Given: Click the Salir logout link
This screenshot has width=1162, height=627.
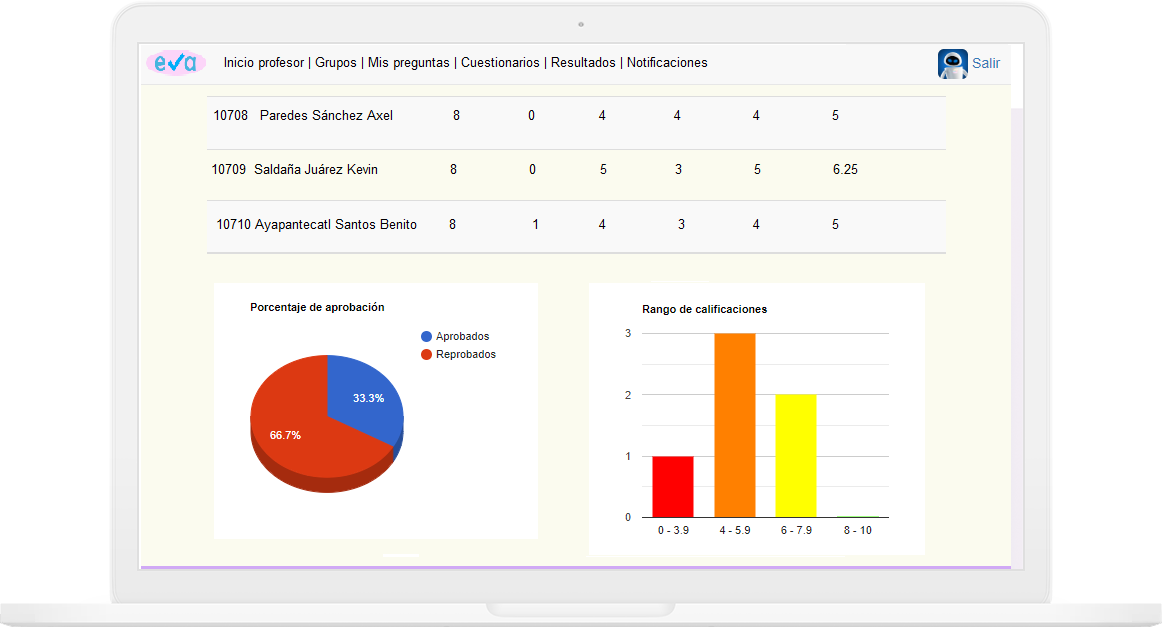Looking at the screenshot, I should [x=986, y=63].
